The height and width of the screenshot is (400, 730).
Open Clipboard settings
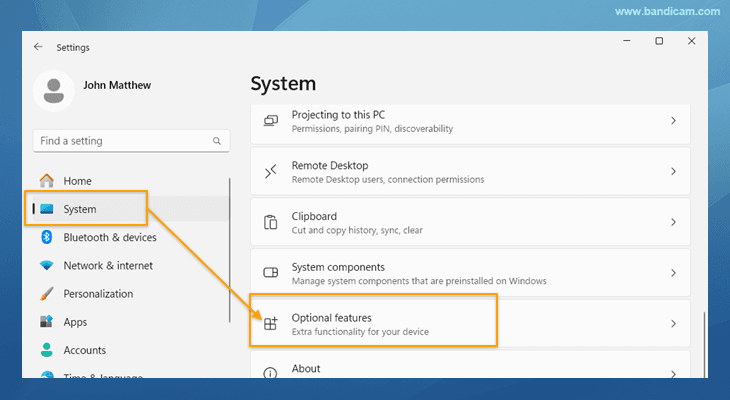(x=470, y=222)
